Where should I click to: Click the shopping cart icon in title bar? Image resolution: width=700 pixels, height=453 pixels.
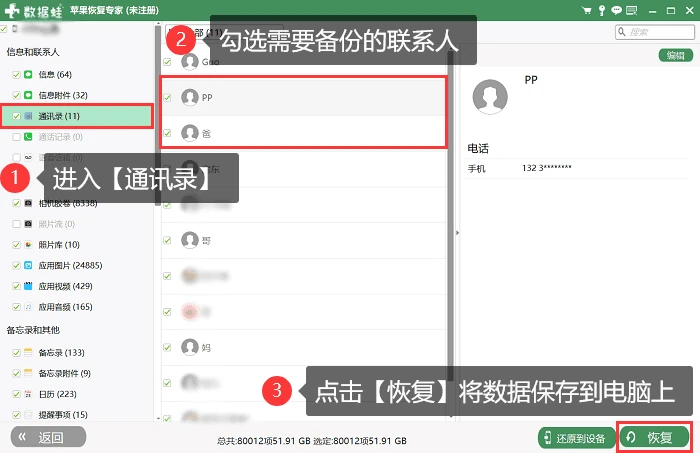click(586, 11)
